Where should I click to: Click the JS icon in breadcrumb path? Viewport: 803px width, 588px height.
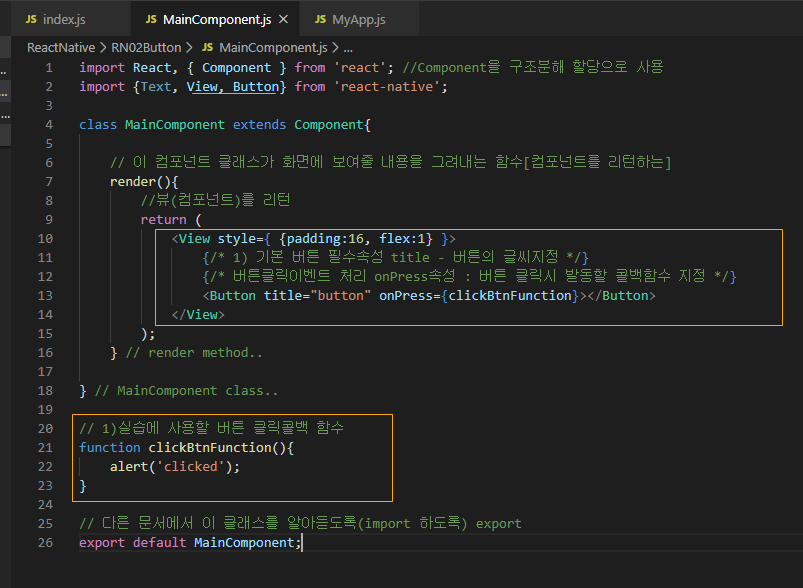click(207, 48)
